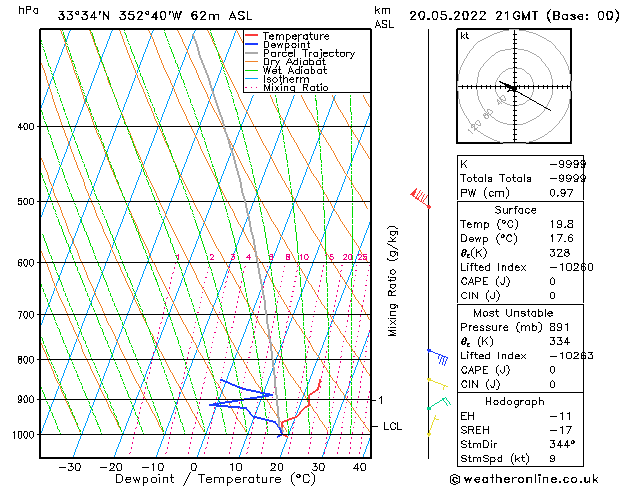Screen dimensions: 629x486
Task: Click the Surface section heading
Action: tap(515, 210)
